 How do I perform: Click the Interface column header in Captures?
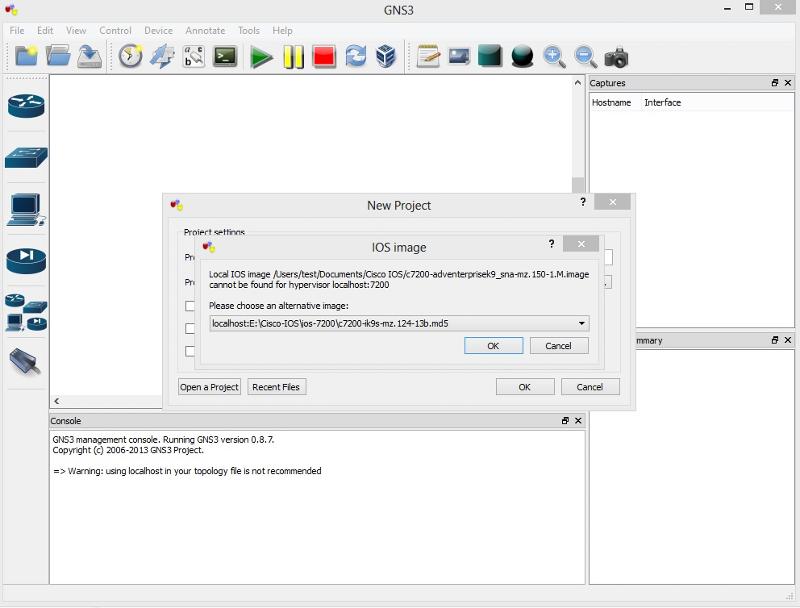click(x=663, y=103)
